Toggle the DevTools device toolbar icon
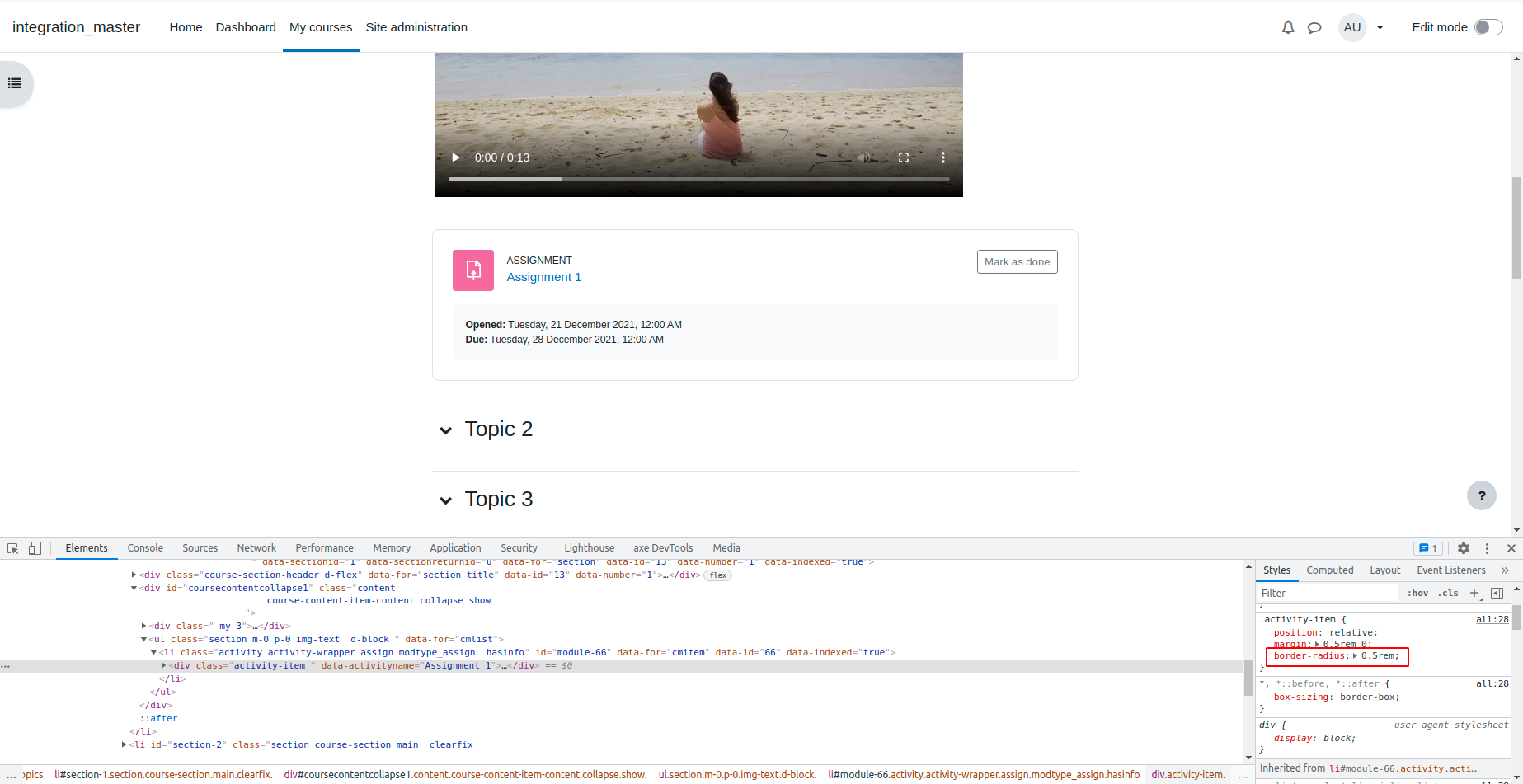 point(35,548)
